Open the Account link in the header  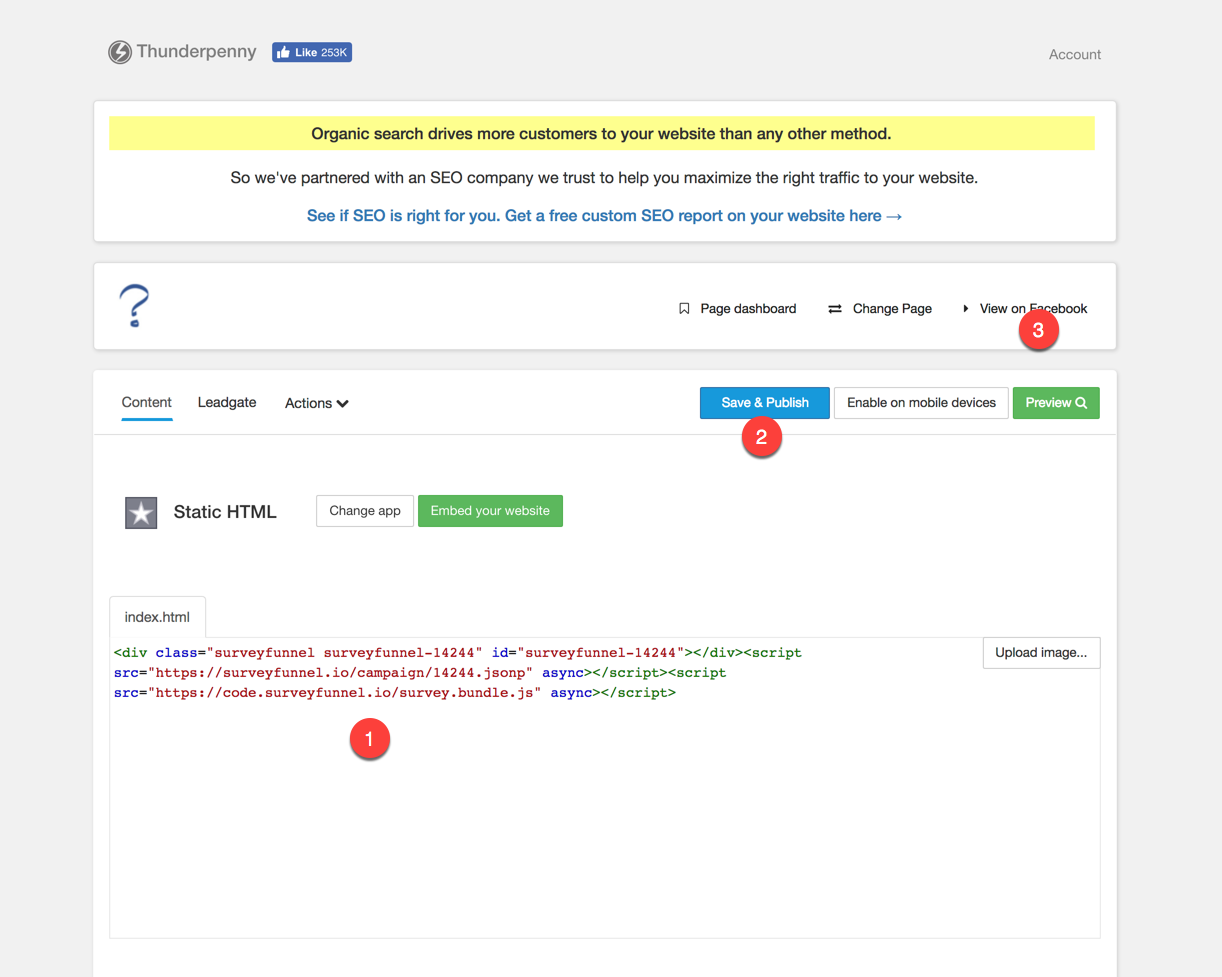coord(1074,55)
